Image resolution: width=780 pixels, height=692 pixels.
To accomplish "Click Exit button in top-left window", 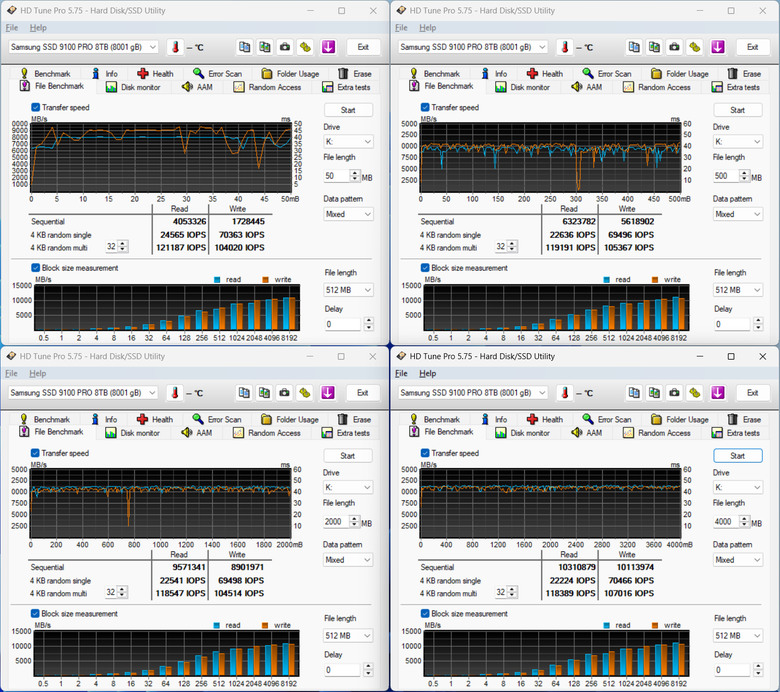I will (363, 47).
